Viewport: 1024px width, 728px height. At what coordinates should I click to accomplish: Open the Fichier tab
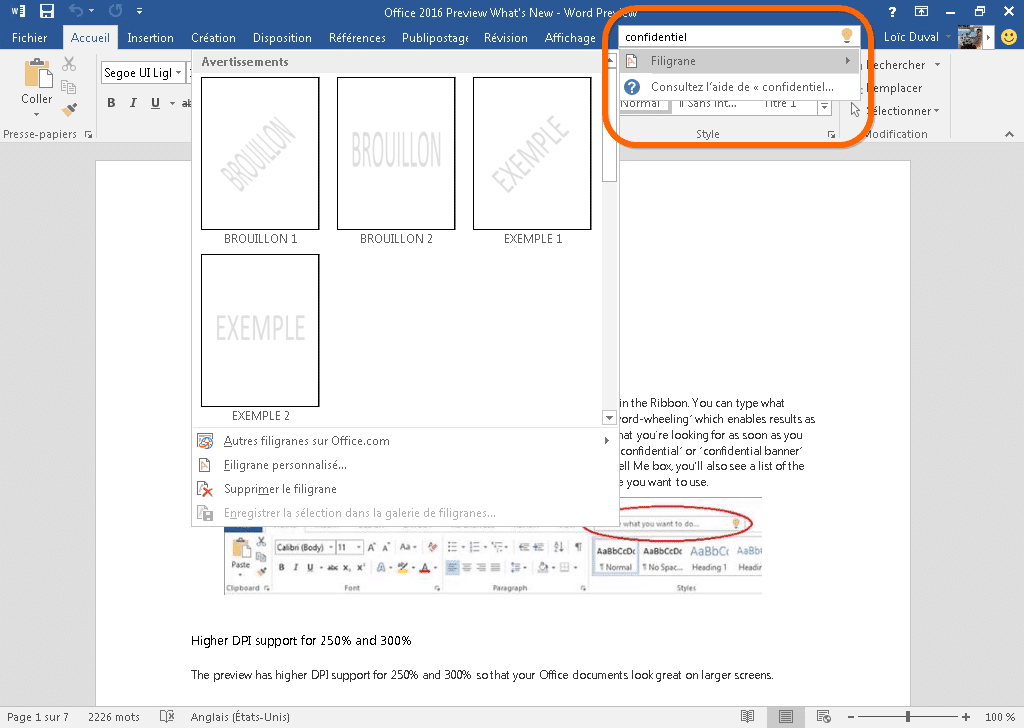29,38
